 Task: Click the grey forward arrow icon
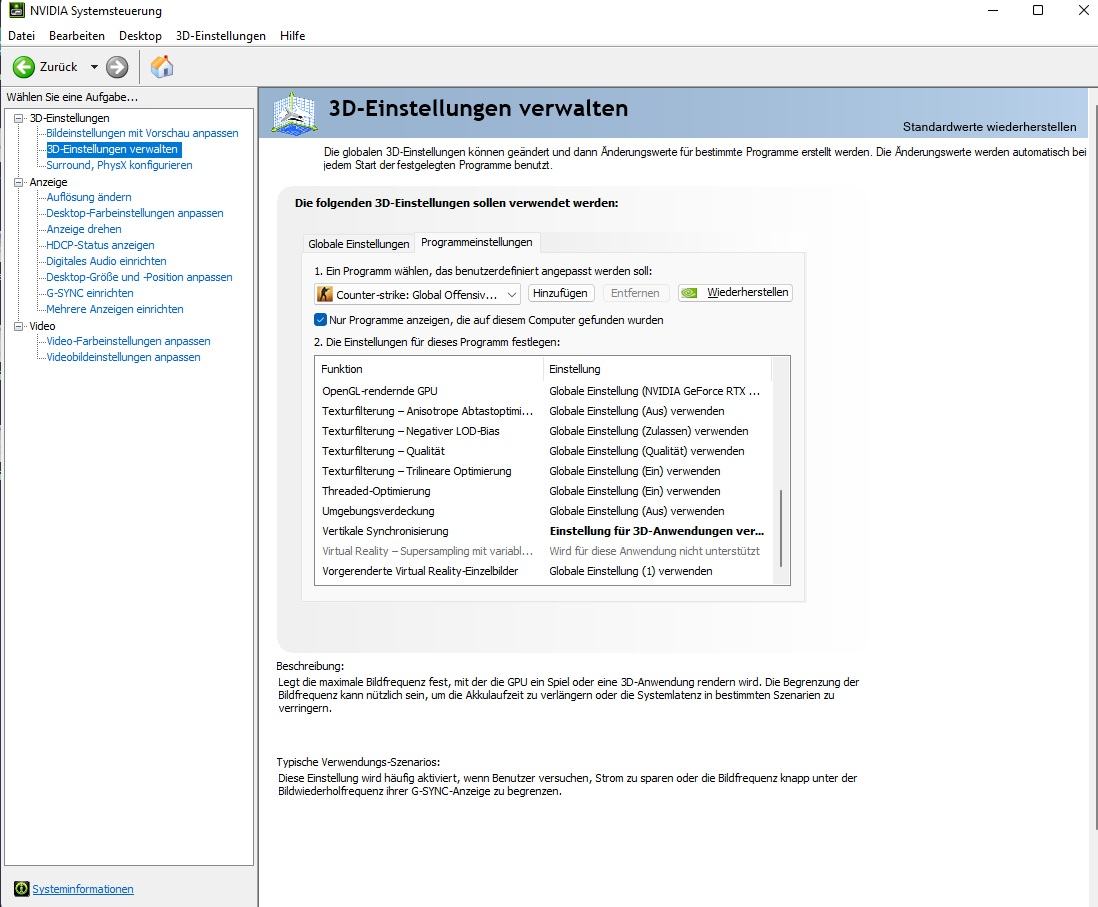pyautogui.click(x=117, y=67)
